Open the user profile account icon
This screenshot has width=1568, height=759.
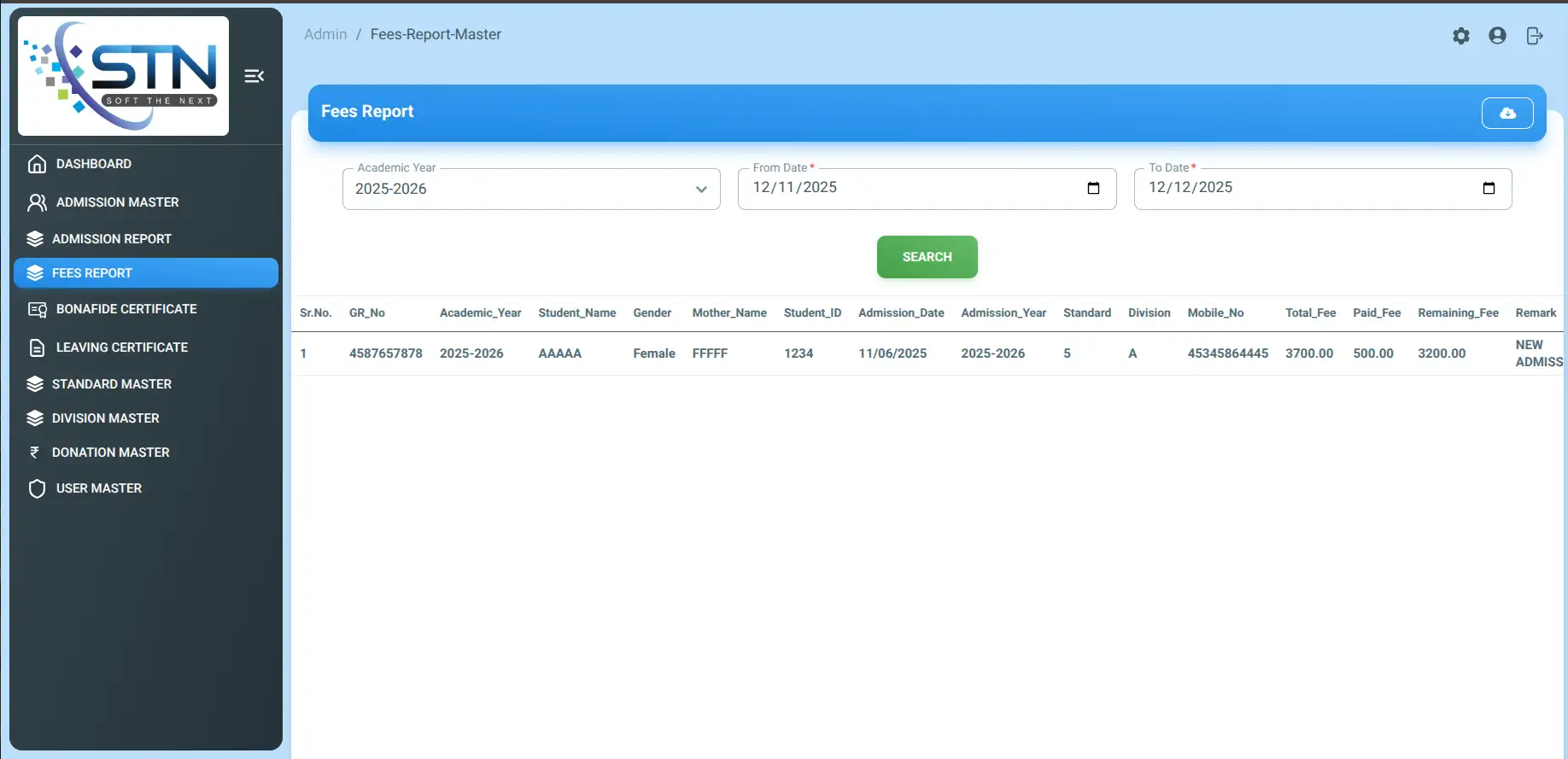point(1497,36)
